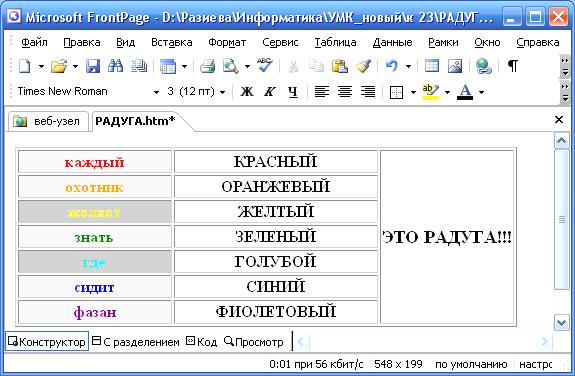
Task: Align text right
Action: point(368,92)
